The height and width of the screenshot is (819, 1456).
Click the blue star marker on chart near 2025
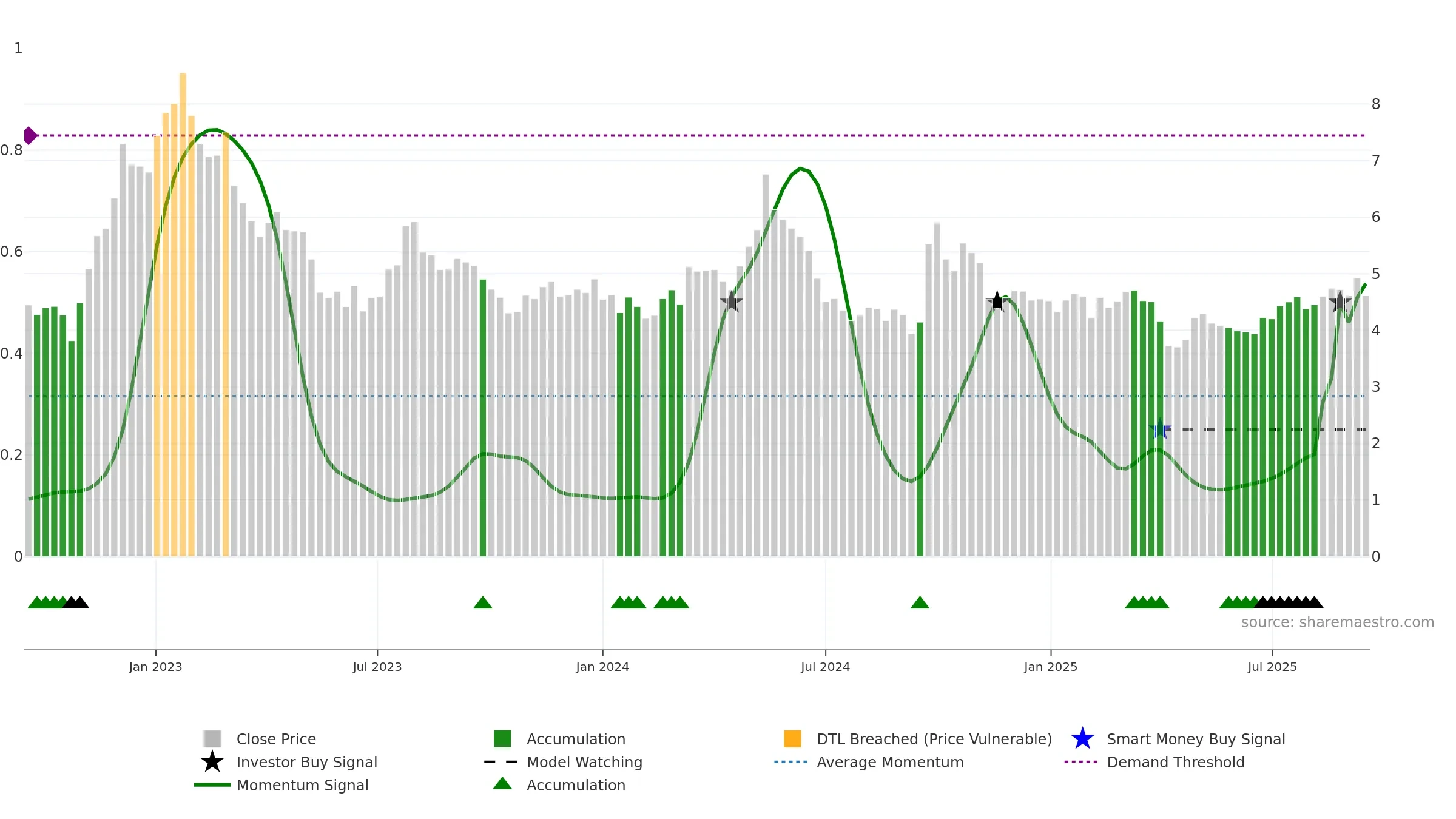click(1160, 430)
